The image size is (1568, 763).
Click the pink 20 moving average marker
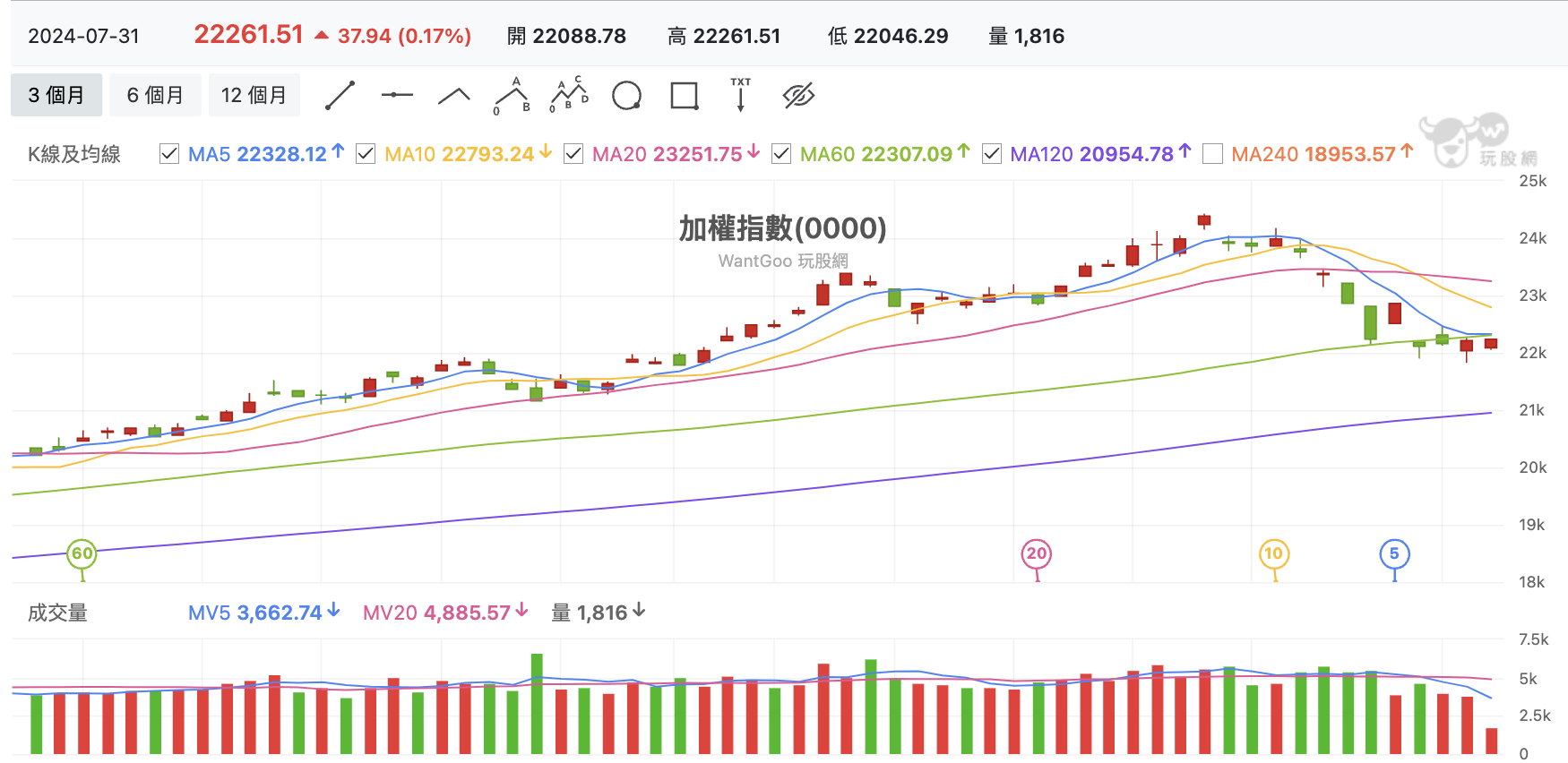(1037, 553)
